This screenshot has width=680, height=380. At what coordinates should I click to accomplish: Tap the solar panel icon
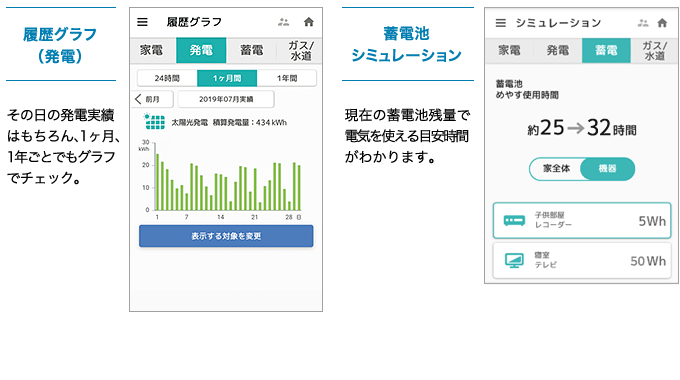154,121
